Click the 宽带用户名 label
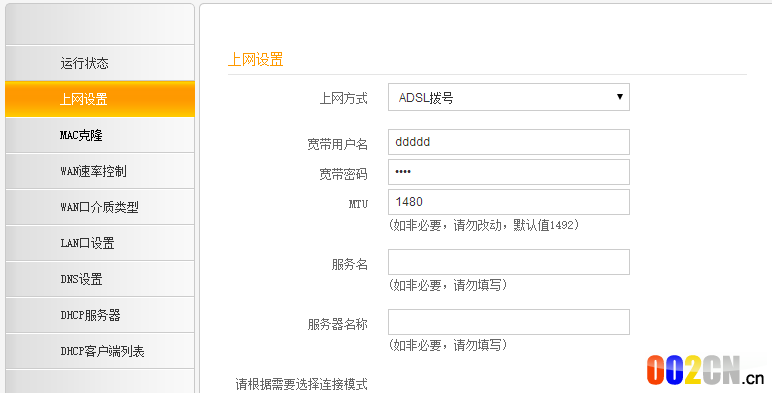The height and width of the screenshot is (393, 772). pyautogui.click(x=337, y=144)
